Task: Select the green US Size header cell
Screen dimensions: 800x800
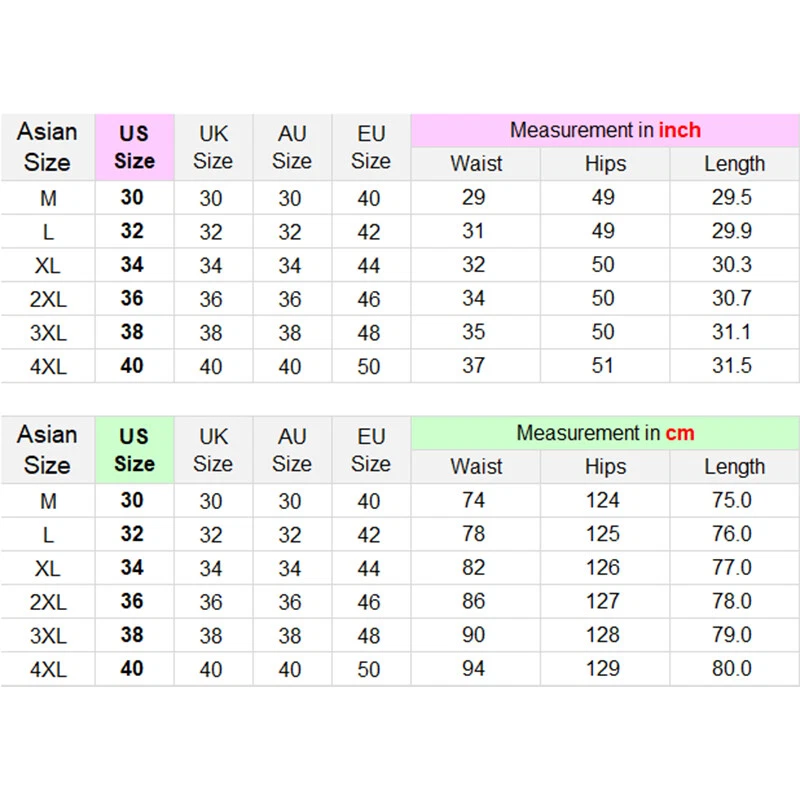Action: coord(134,450)
